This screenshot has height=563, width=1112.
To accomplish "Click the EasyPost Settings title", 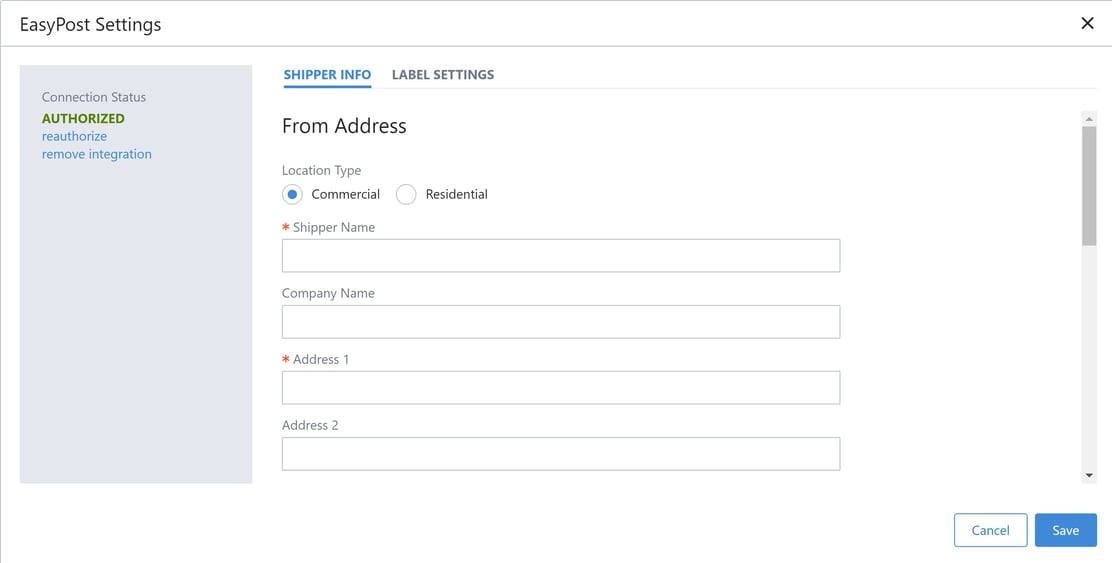I will tap(90, 24).
